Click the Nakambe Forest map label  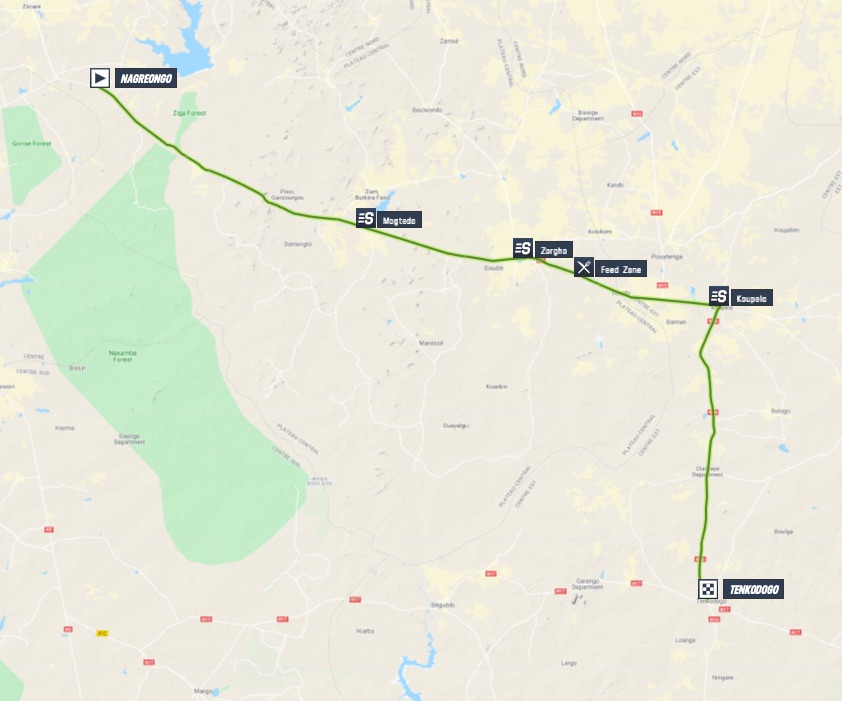(x=122, y=356)
